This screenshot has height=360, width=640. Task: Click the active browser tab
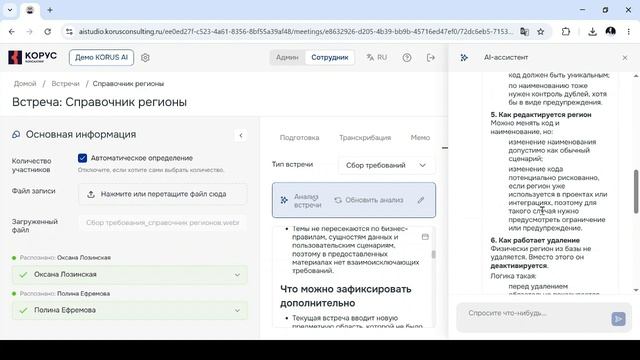30,11
